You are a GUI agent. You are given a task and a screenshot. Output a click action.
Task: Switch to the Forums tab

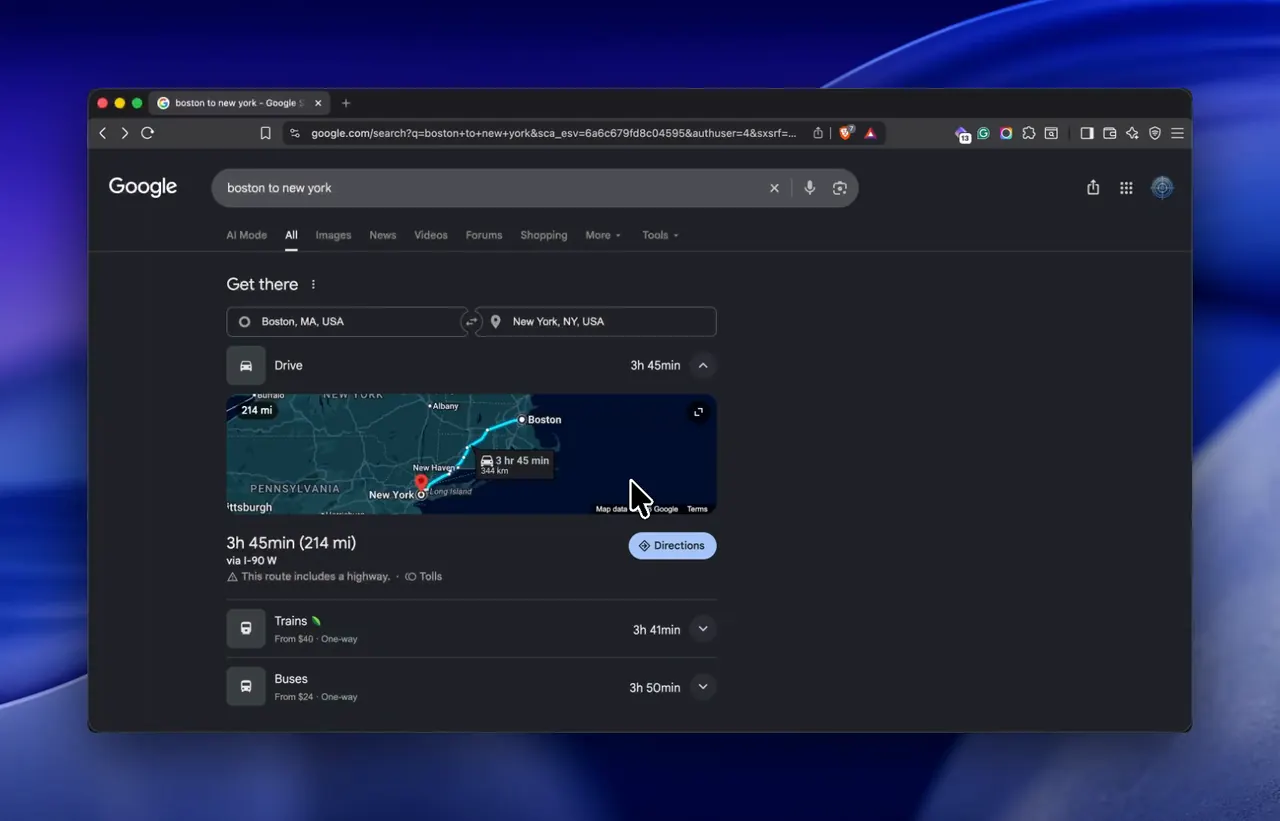click(484, 235)
